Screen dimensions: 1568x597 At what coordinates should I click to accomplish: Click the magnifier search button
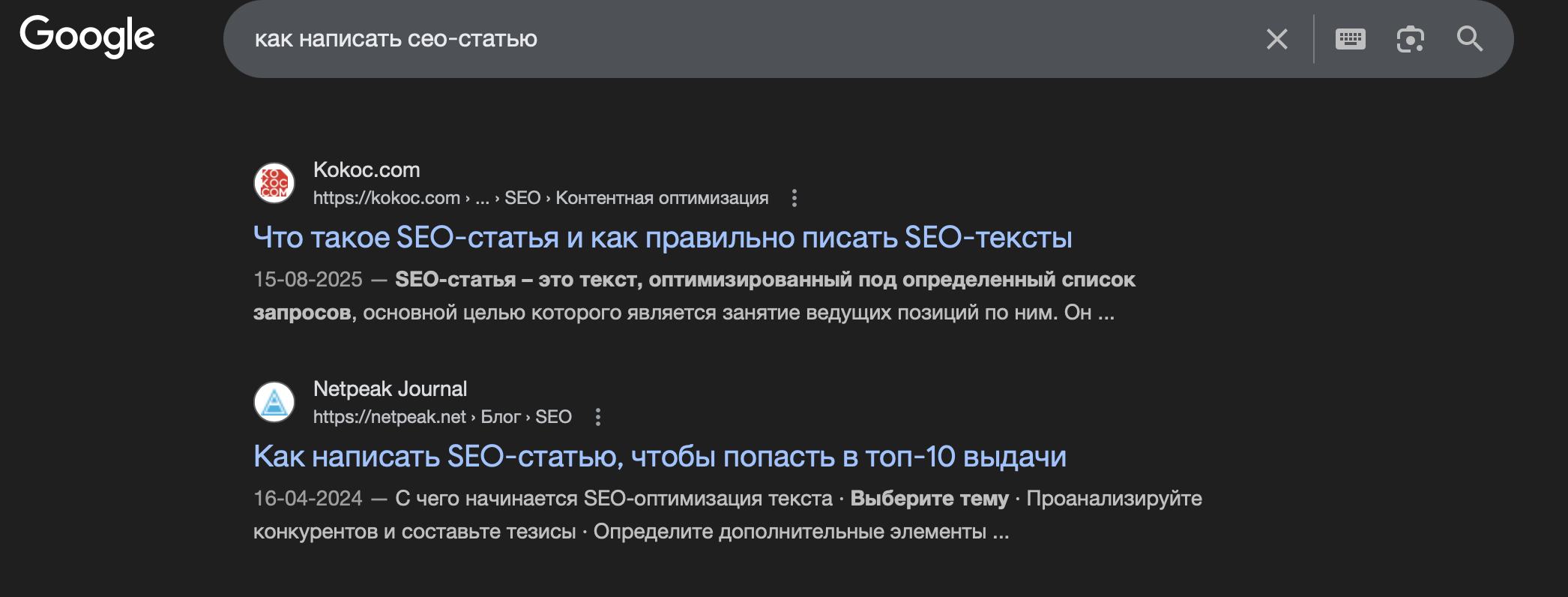click(1470, 39)
